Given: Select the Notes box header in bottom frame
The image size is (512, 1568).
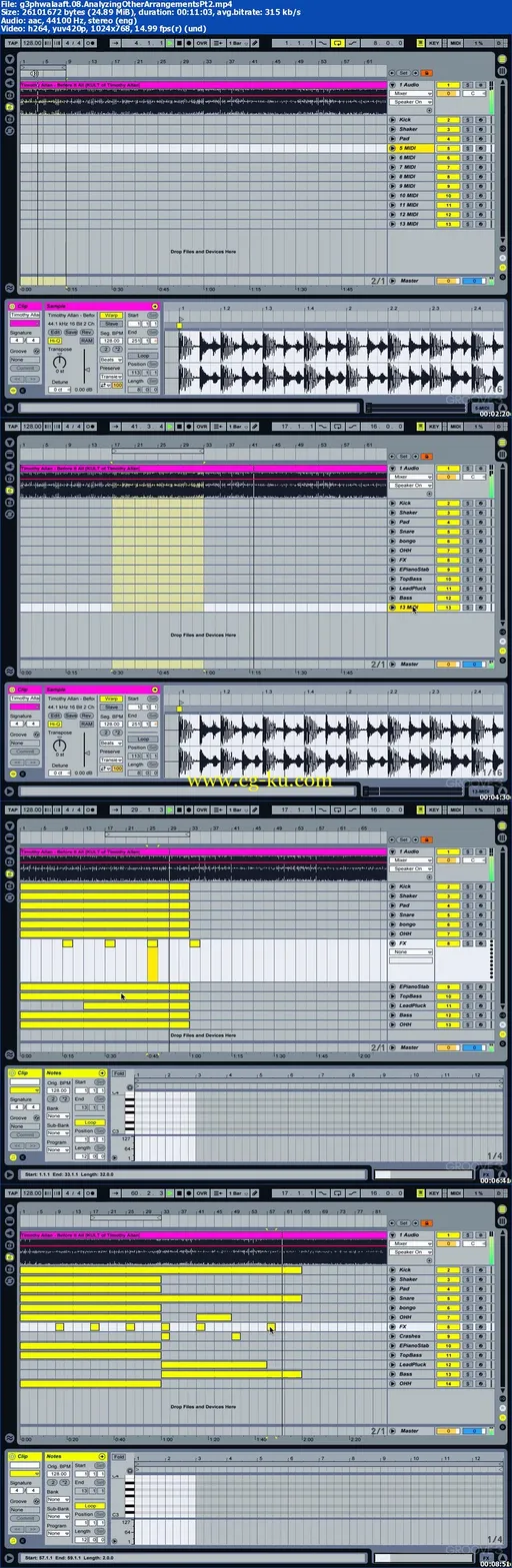Looking at the screenshot, I should (x=76, y=1456).
